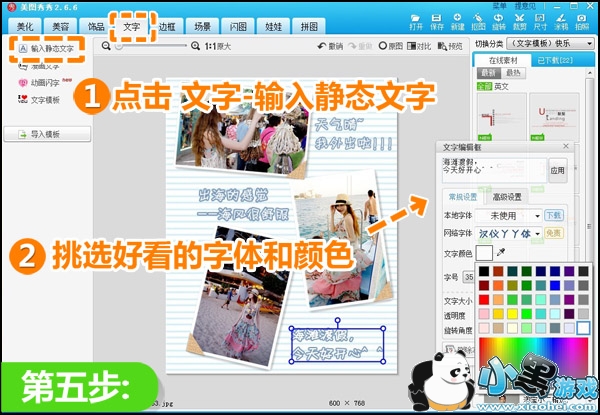Open the 切换分类 category dropdown
This screenshot has height=415, width=600.
550,44
